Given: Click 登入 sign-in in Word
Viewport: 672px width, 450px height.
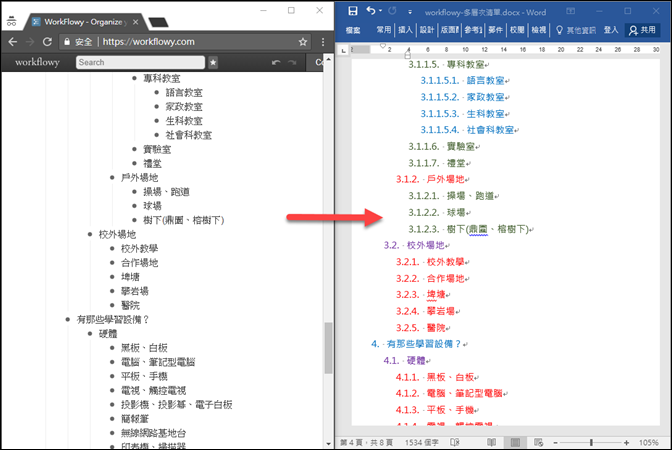Looking at the screenshot, I should pyautogui.click(x=611, y=30).
